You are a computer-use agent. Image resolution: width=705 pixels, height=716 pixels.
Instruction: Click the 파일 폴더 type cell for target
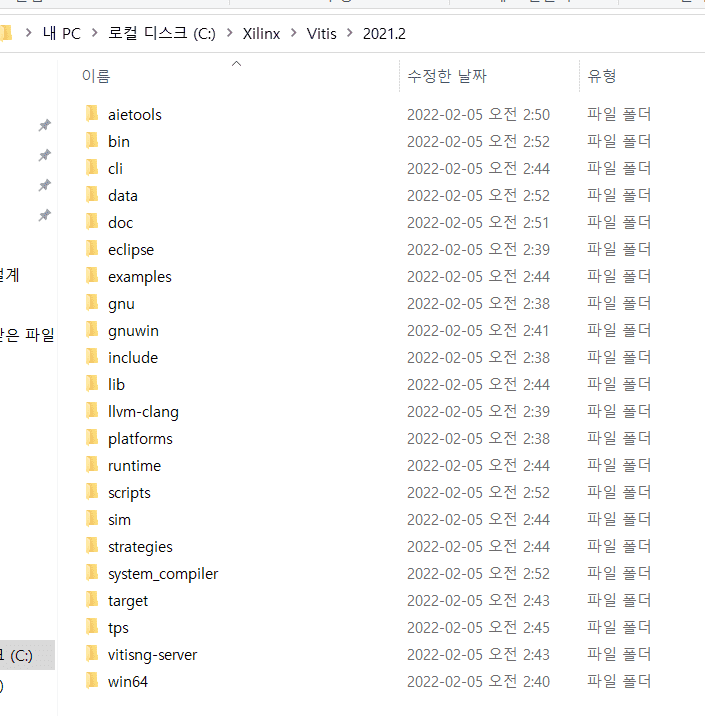(x=619, y=600)
